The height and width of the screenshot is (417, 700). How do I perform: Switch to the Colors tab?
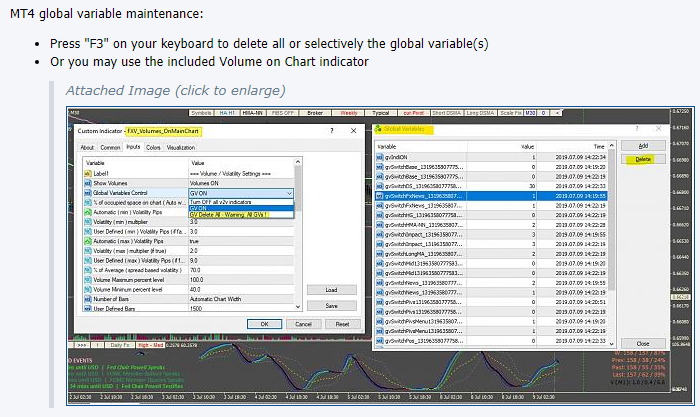click(x=153, y=147)
